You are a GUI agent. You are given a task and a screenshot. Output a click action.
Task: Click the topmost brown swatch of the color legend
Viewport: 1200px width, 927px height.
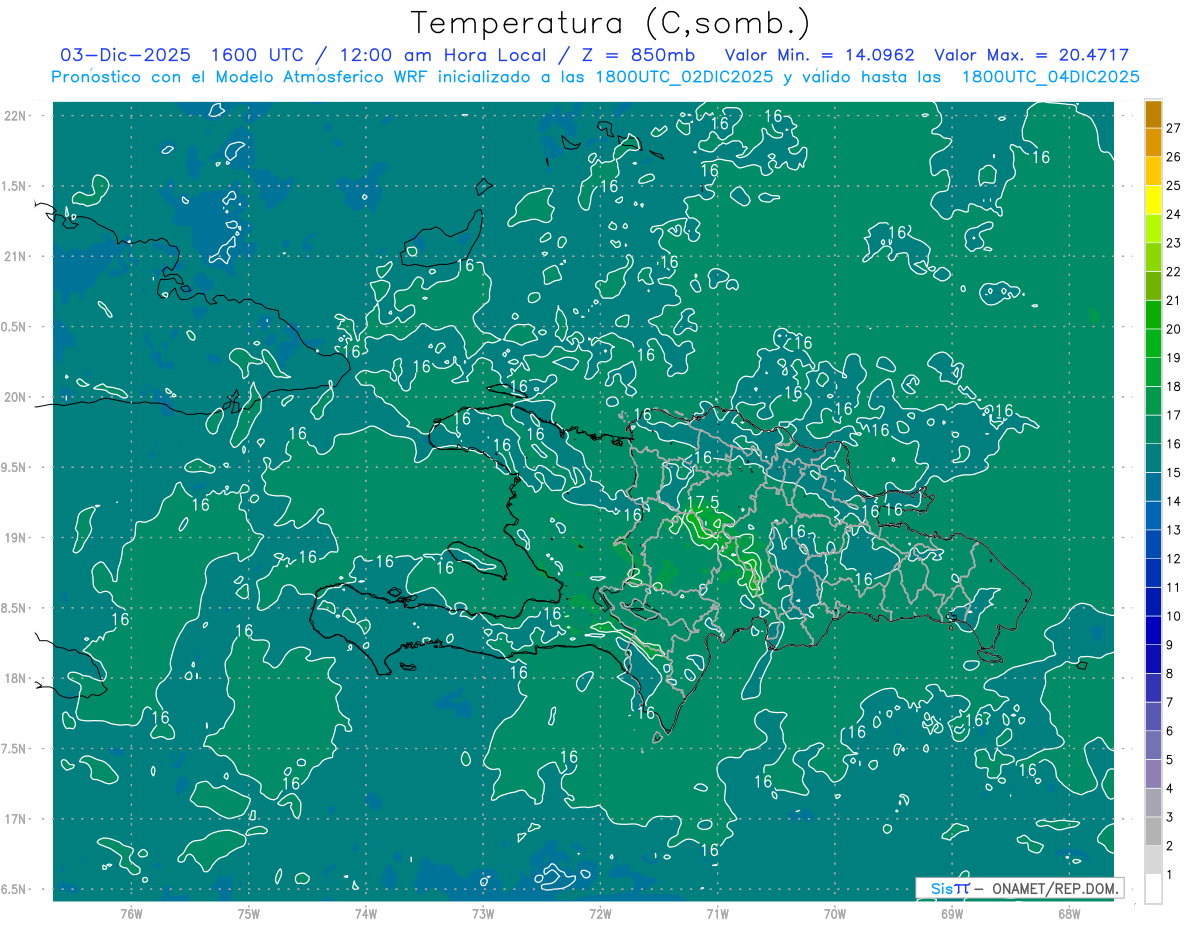1153,114
